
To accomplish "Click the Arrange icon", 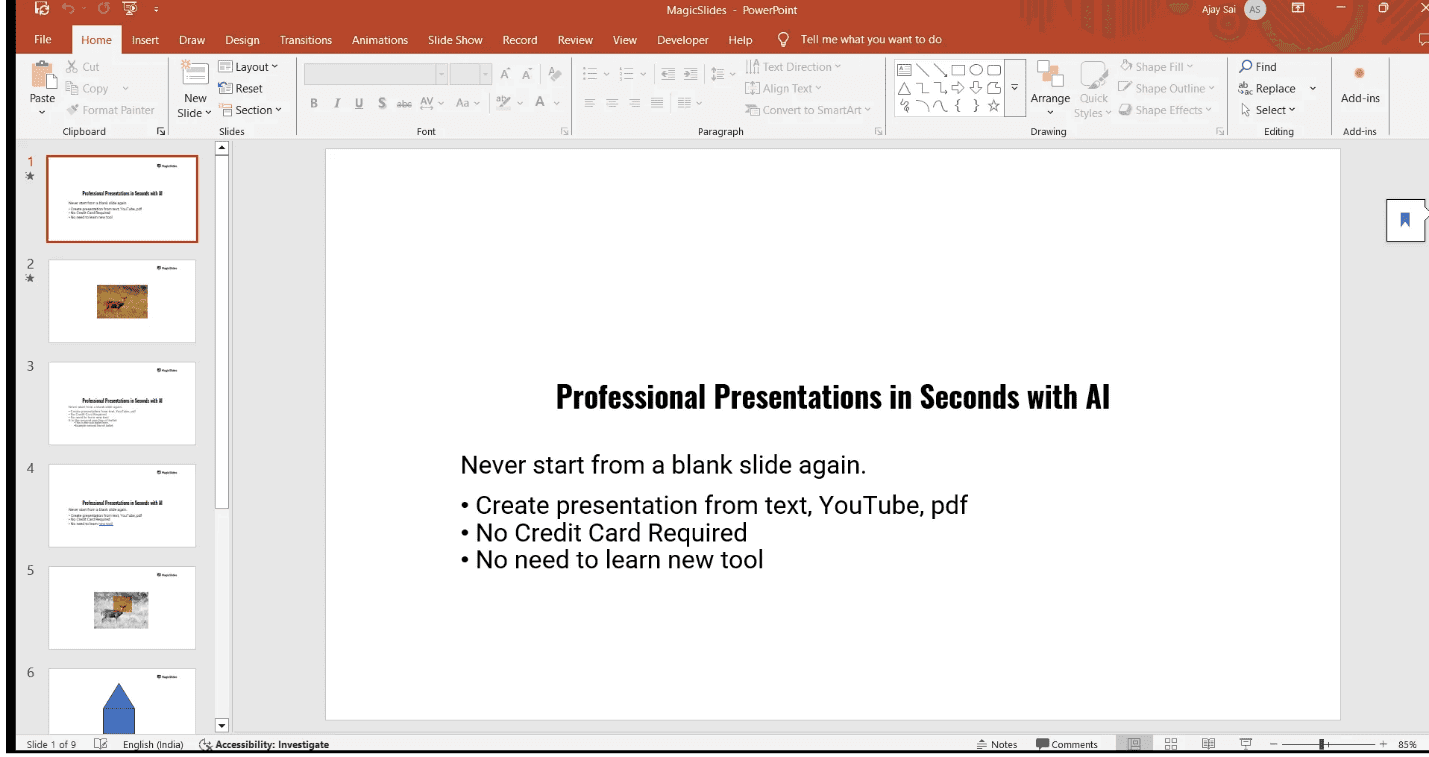I will [x=1049, y=75].
